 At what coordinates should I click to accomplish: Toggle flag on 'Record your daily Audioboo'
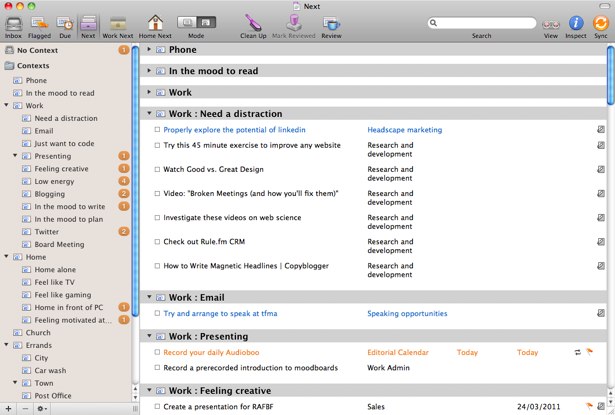coord(589,352)
